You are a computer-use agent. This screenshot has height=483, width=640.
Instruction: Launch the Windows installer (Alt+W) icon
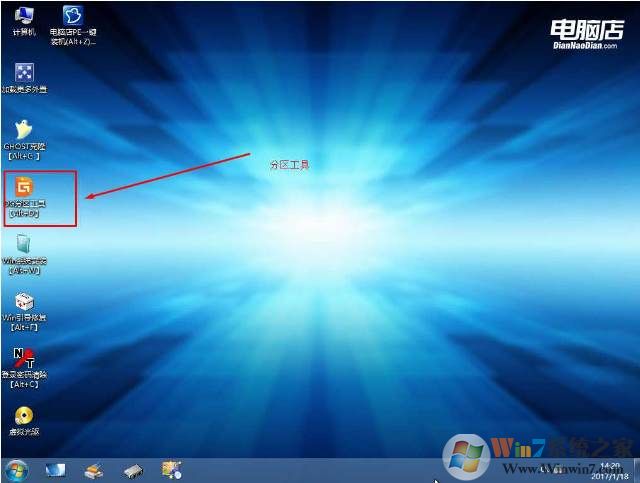pos(24,254)
